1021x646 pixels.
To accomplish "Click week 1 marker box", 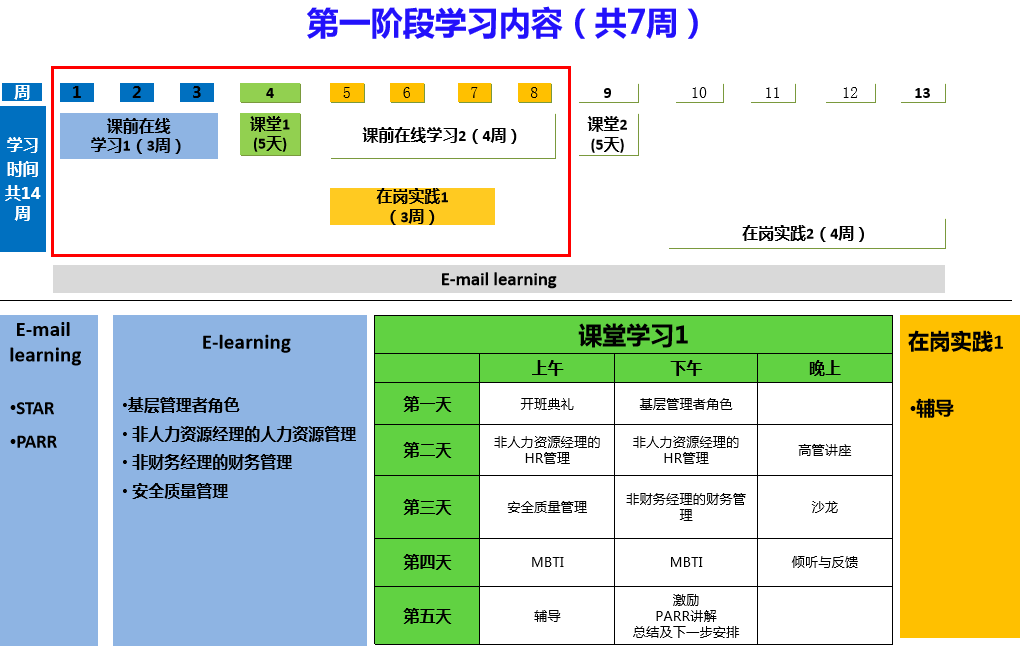I will click(76, 93).
